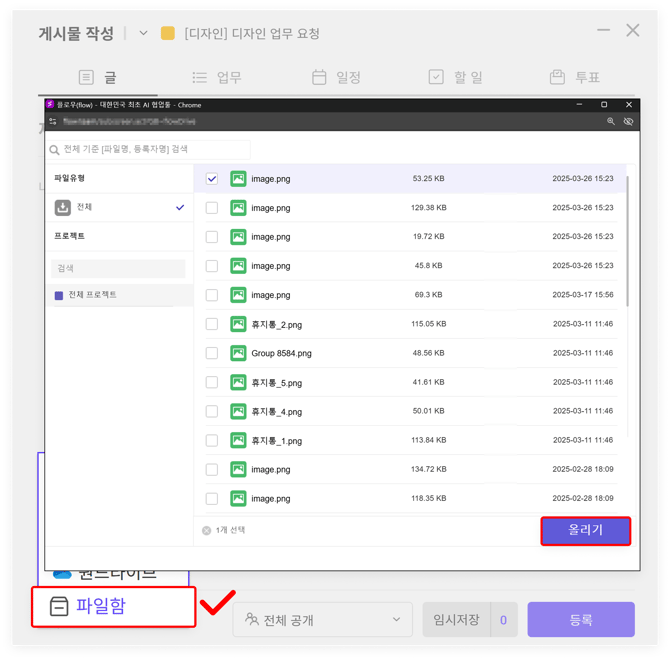Click the yellow project color square
This screenshot has height=660, width=670.
[x=168, y=33]
